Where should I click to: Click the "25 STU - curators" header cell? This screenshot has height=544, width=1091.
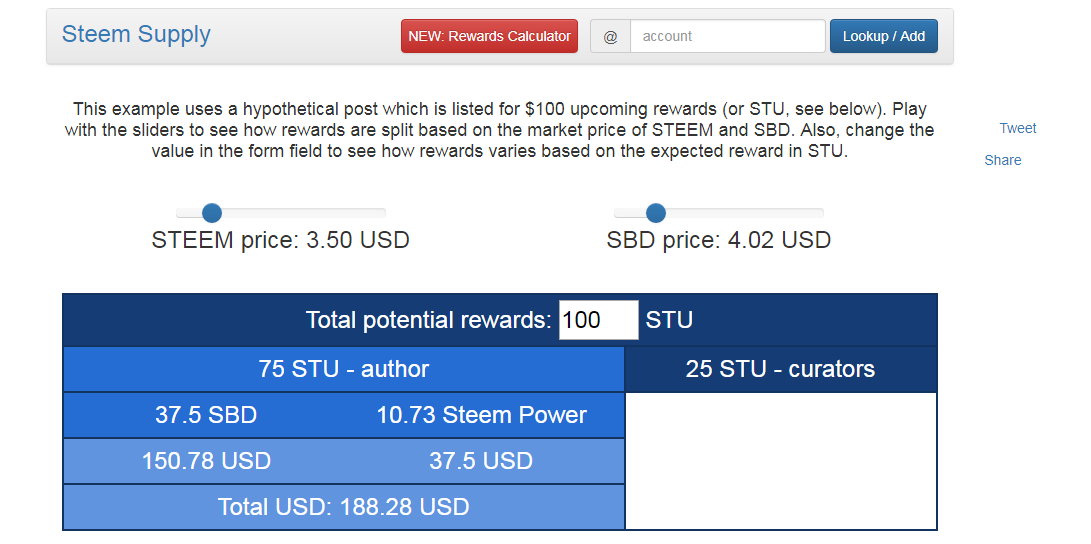780,369
